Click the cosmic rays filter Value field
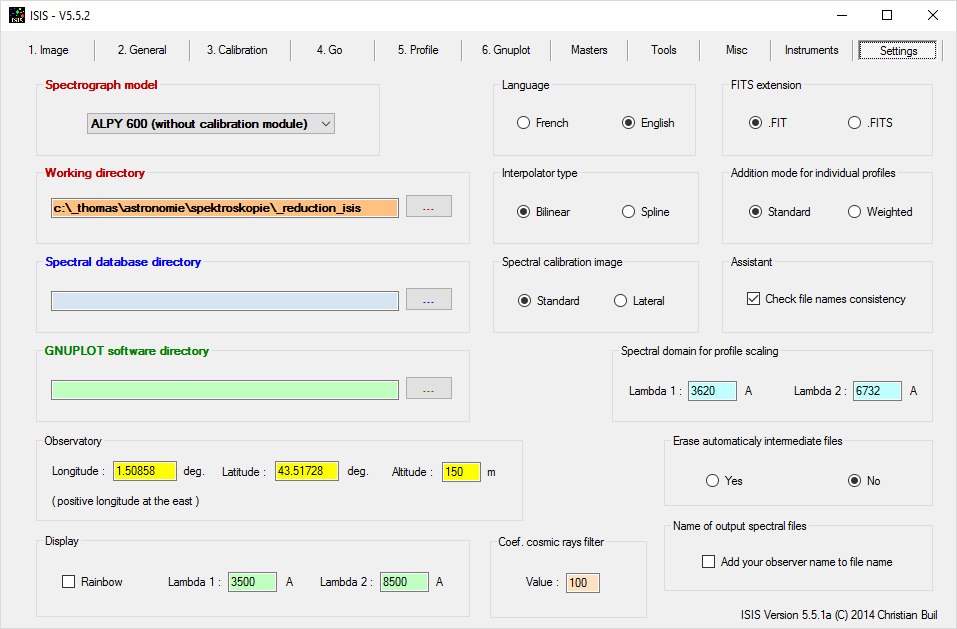 coord(582,583)
